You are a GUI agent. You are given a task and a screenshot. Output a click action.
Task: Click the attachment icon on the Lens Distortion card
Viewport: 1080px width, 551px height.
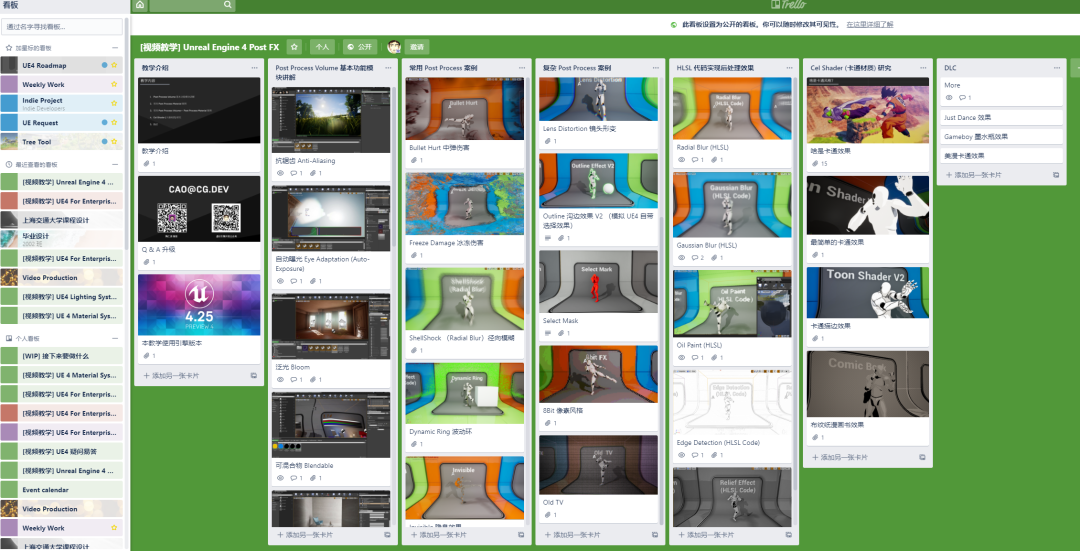tap(548, 141)
